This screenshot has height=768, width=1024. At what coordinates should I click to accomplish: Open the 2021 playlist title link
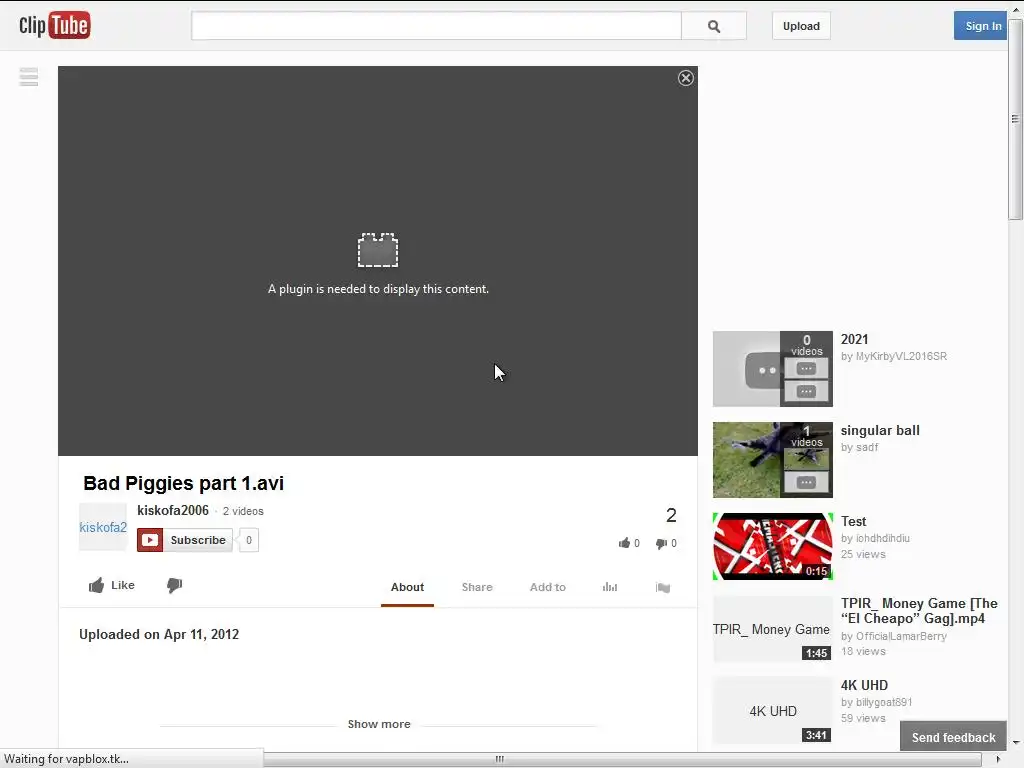click(854, 340)
